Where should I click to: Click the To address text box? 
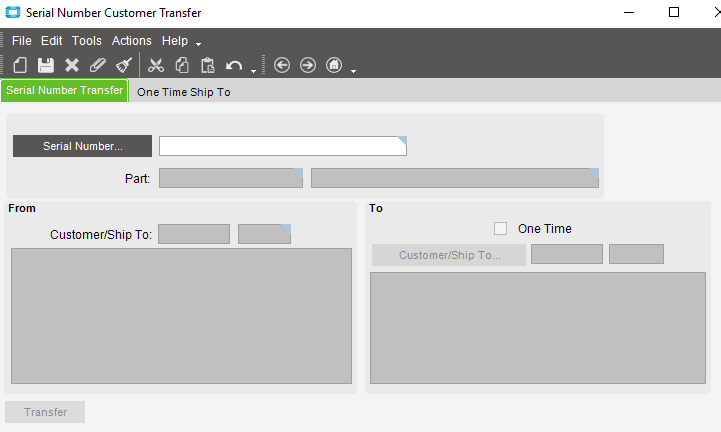point(538,328)
